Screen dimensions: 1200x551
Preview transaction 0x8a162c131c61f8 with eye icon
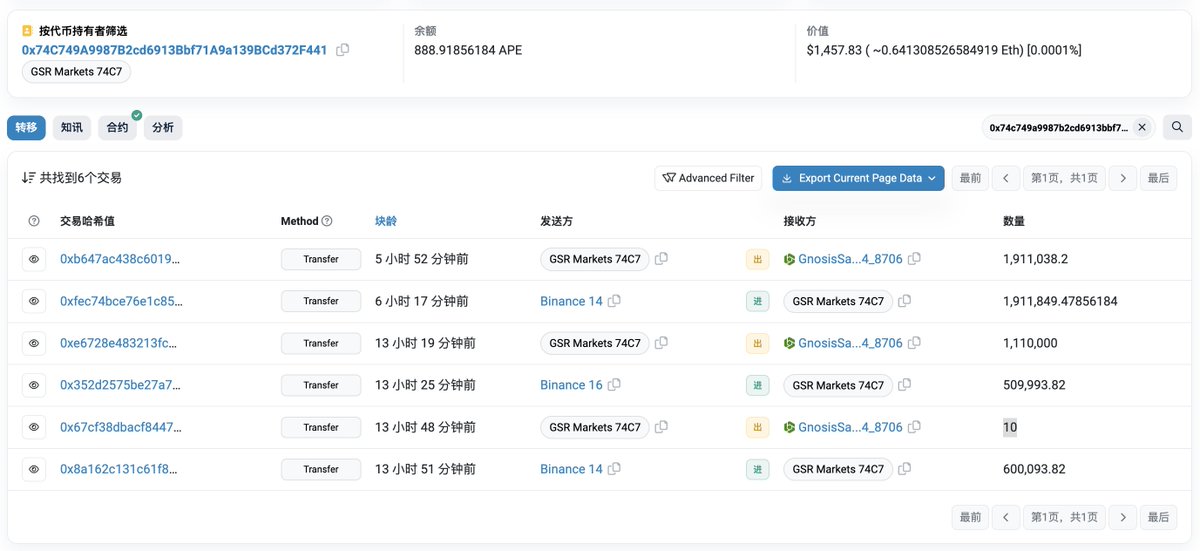click(34, 469)
